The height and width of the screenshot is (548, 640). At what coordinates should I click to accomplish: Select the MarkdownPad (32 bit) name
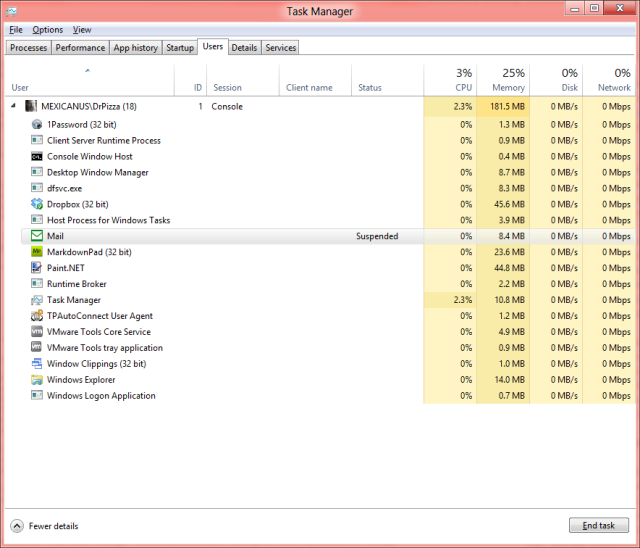tap(89, 252)
